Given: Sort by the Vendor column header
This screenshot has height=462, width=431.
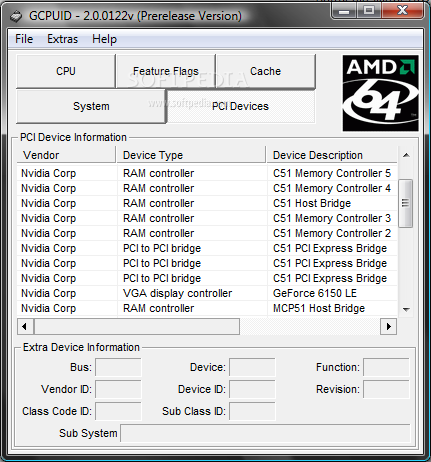Looking at the screenshot, I should pyautogui.click(x=66, y=155).
